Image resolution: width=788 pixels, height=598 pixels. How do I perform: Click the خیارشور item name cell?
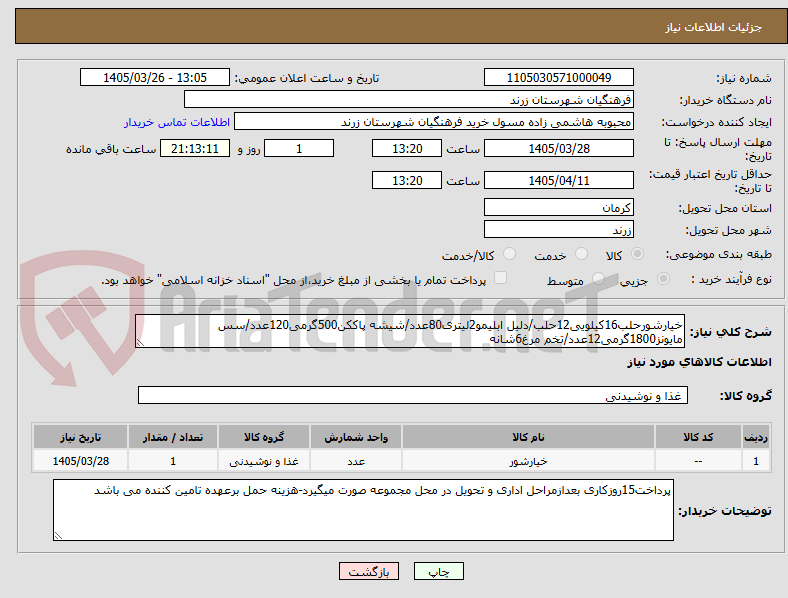coord(528,461)
